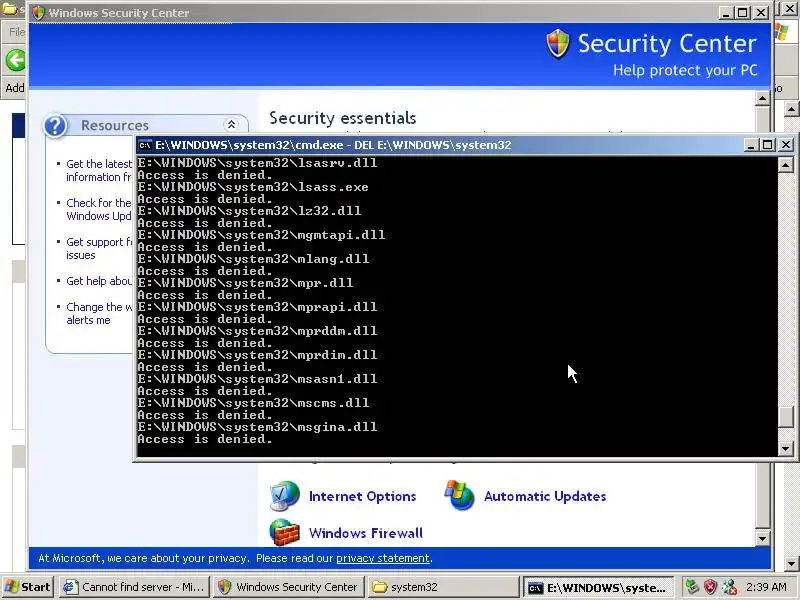Close the cmd.exe window
This screenshot has width=800, height=600.
pos(786,145)
